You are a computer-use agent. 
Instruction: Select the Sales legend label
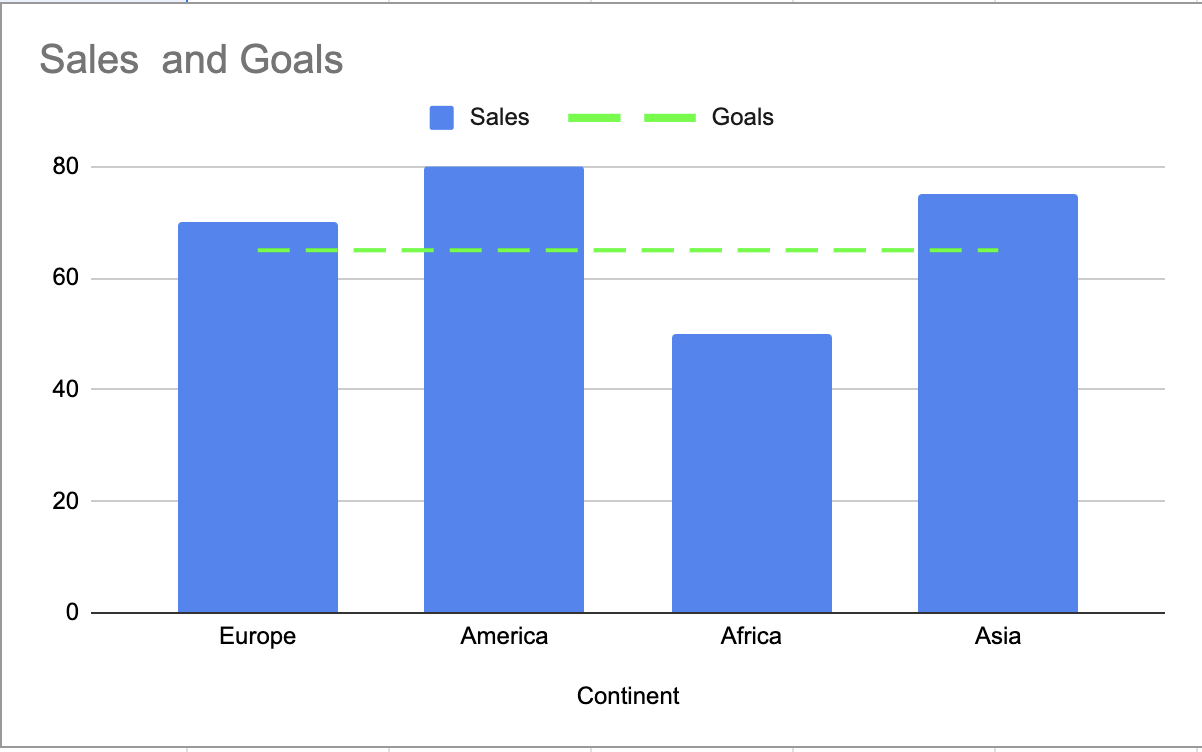[x=500, y=117]
